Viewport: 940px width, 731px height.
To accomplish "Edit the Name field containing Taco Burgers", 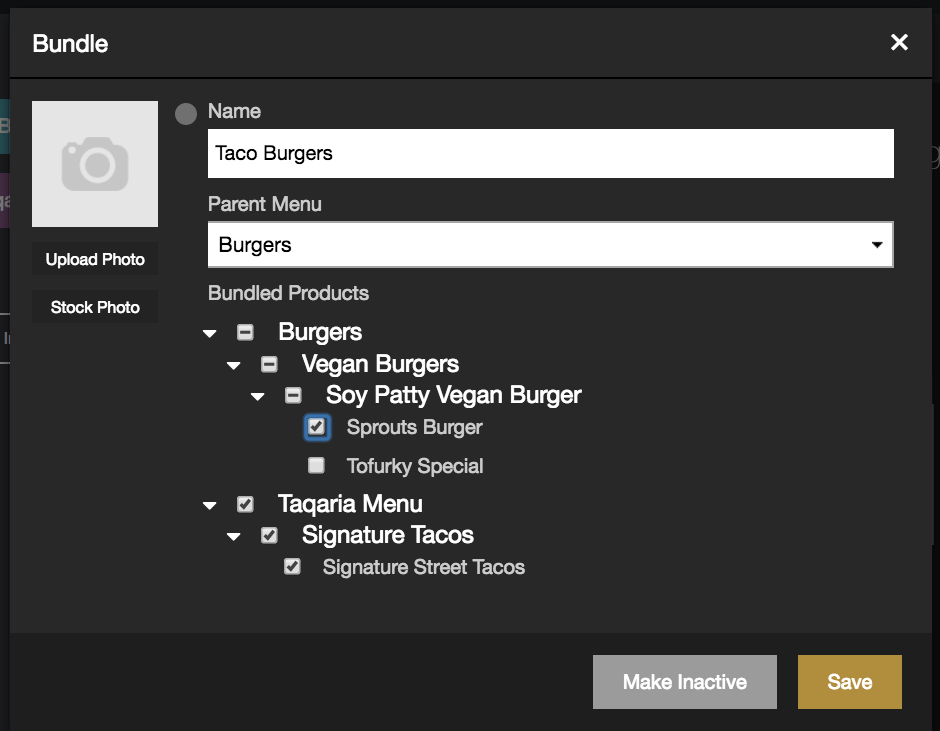I will pos(550,154).
